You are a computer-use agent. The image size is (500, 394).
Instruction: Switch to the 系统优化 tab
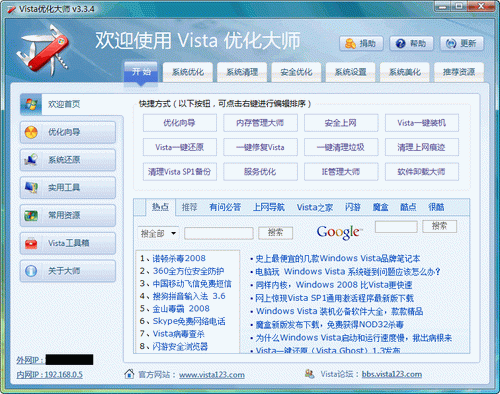(x=188, y=72)
